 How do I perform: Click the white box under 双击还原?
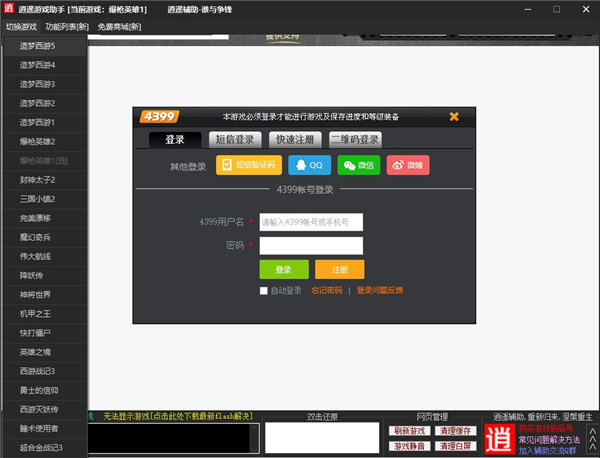click(322, 438)
